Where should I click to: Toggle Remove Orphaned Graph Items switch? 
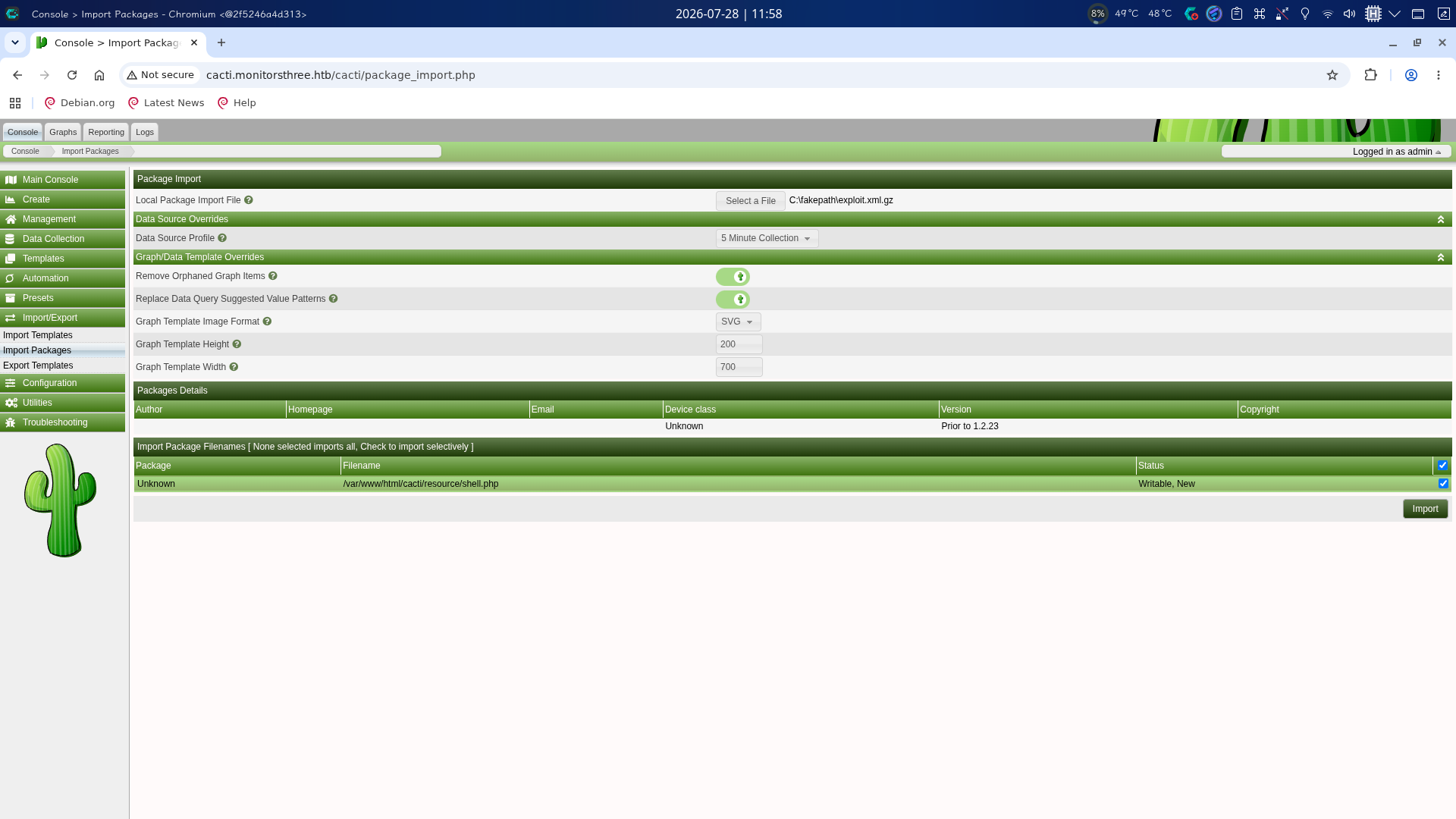click(x=733, y=277)
